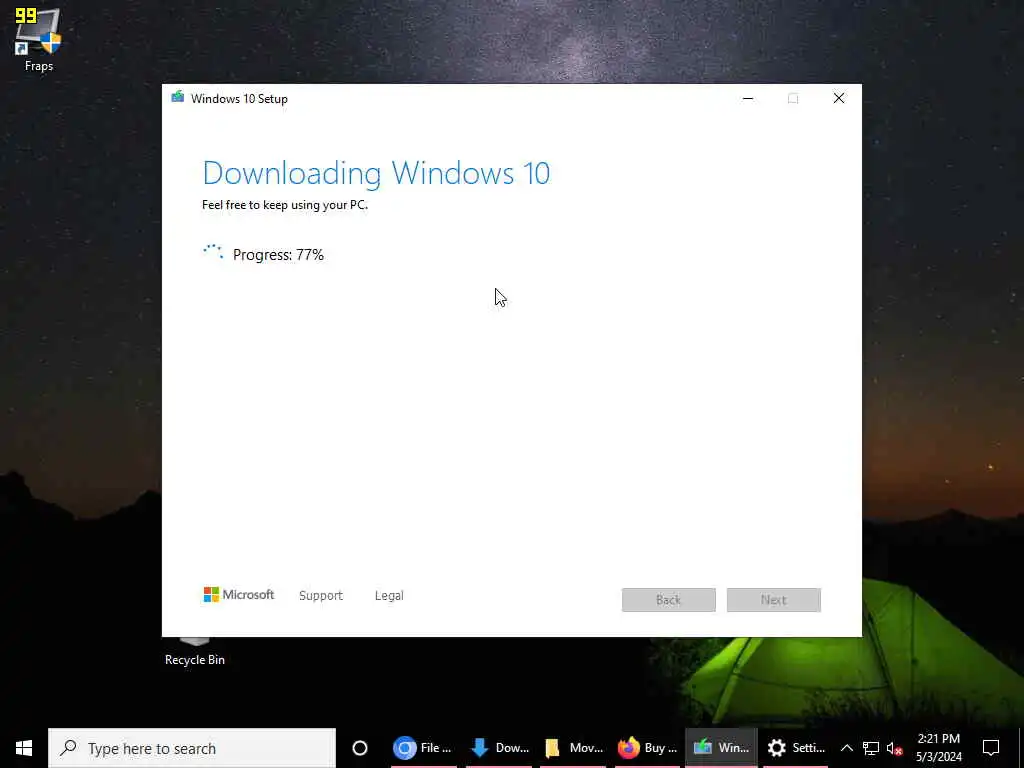Click the Downloading Windows 10 heading
Image resolution: width=1024 pixels, height=768 pixels.
tap(376, 172)
